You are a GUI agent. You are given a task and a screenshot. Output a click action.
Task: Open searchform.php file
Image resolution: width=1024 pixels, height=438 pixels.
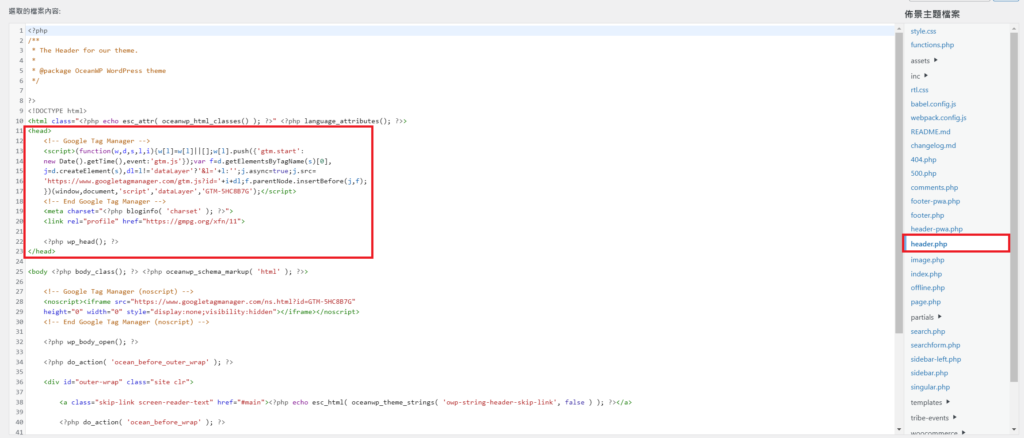click(x=935, y=345)
